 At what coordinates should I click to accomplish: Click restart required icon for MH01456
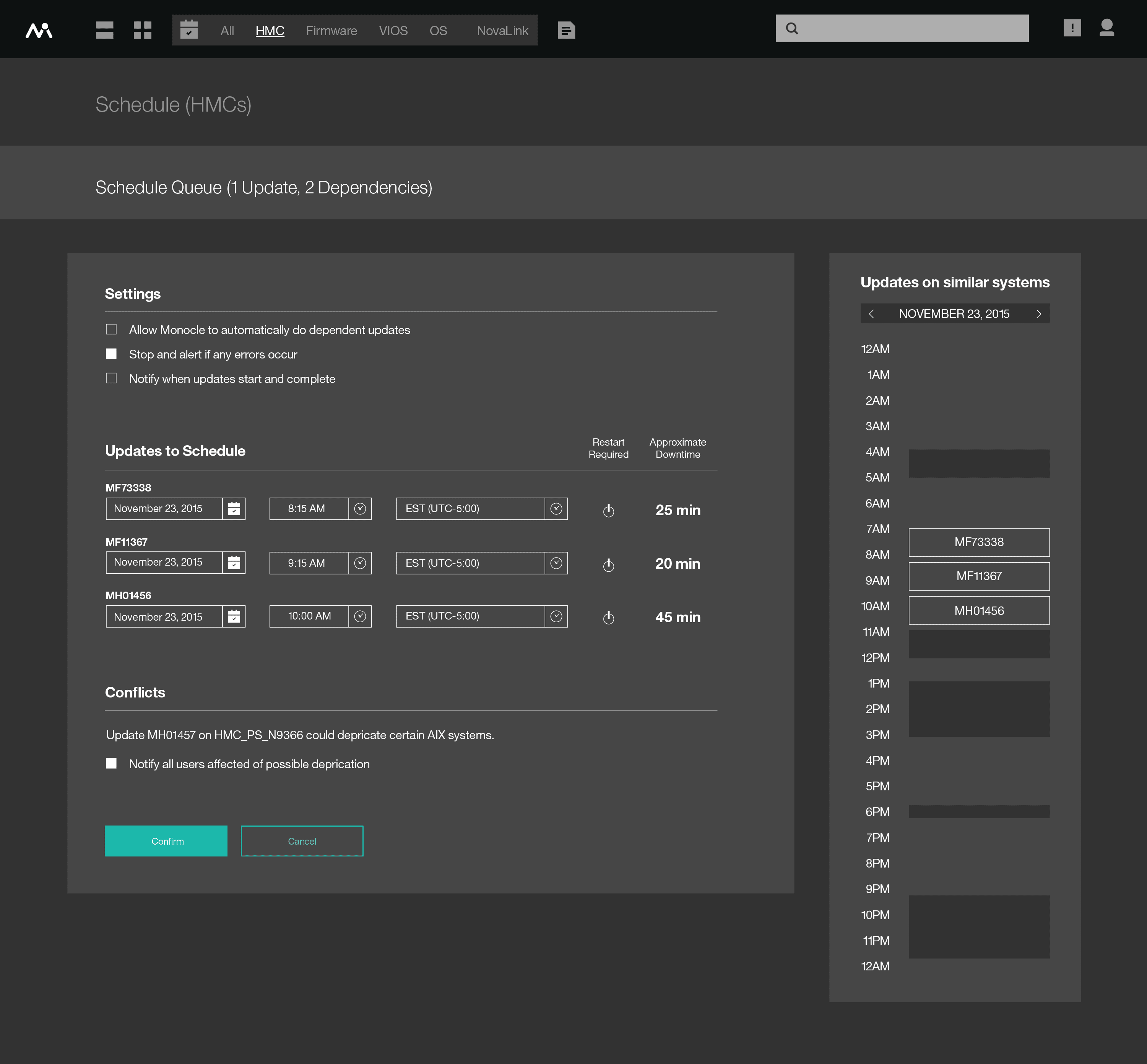(608, 618)
